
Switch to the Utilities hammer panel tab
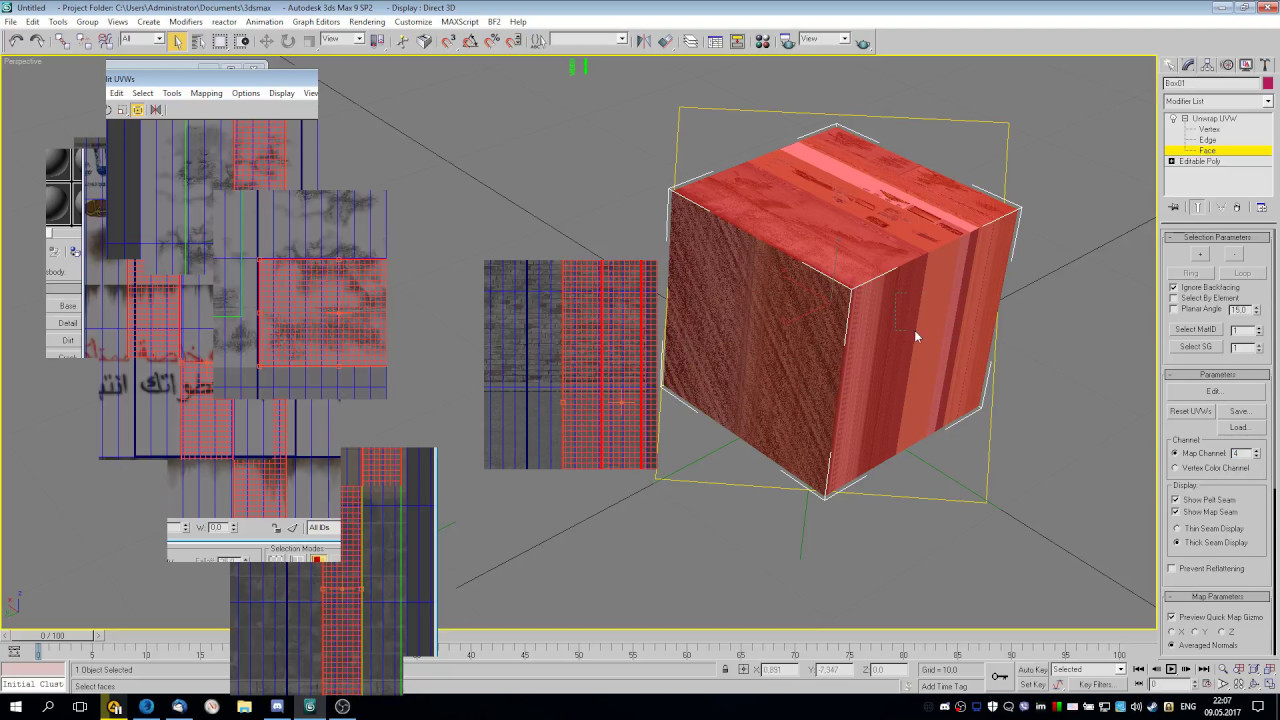coord(1265,65)
